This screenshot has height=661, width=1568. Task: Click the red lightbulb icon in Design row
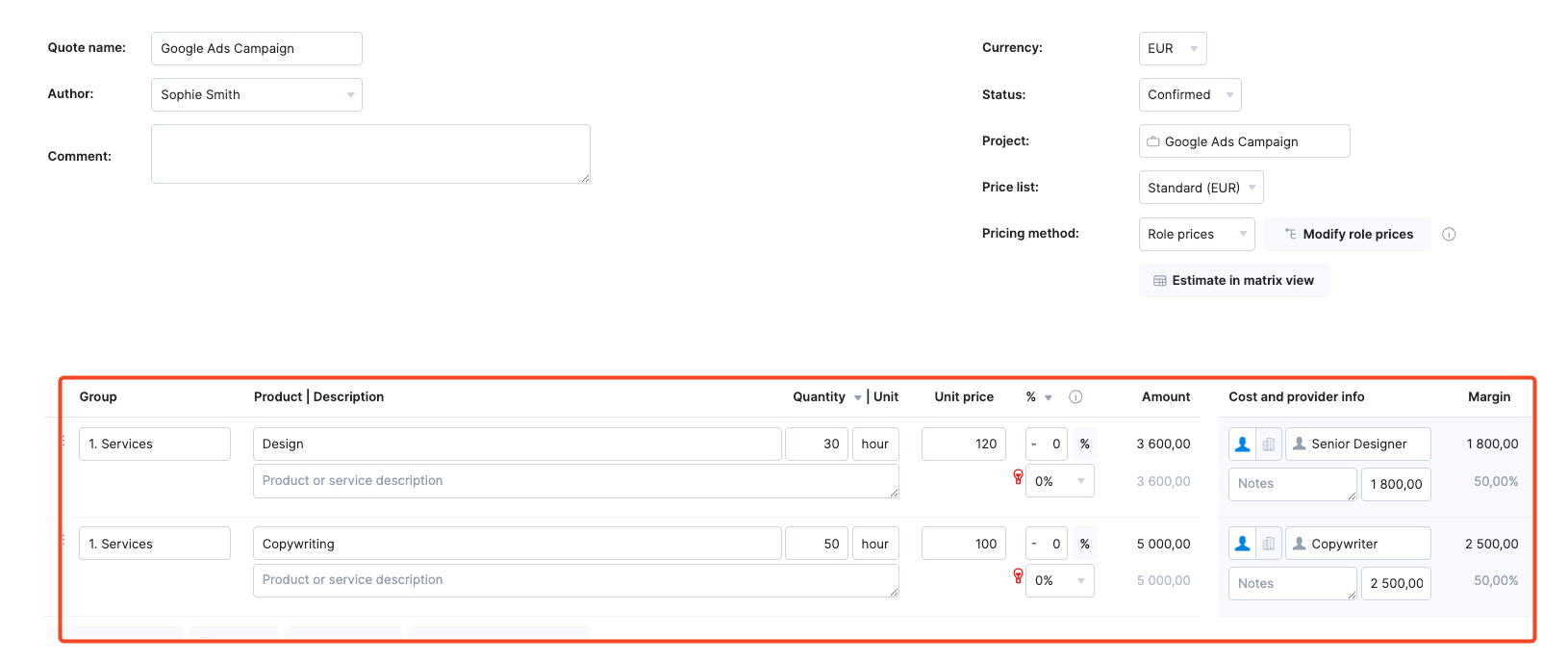[1018, 477]
